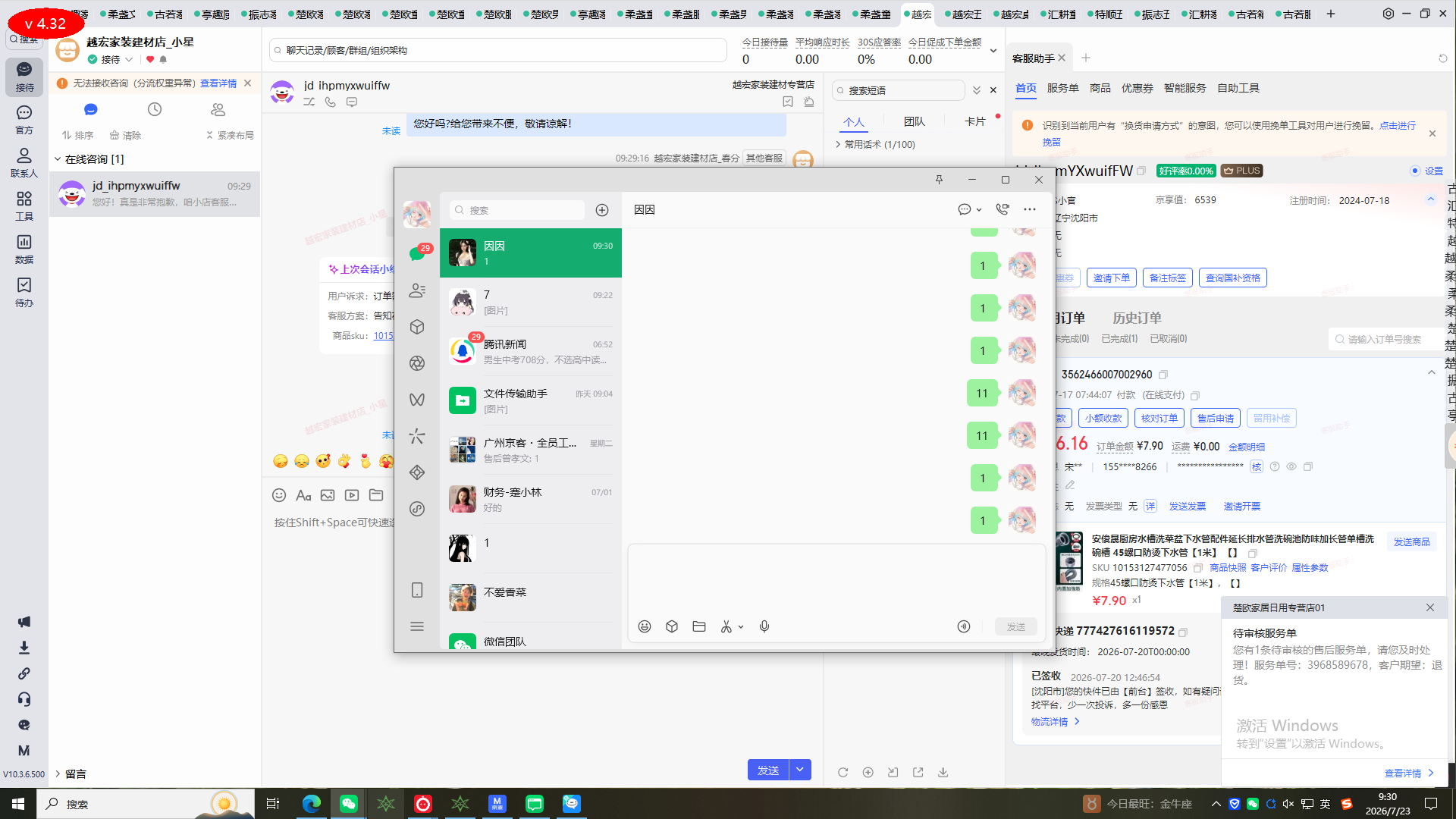
Task: Click WeChat add/new chat plus button
Action: click(602, 210)
